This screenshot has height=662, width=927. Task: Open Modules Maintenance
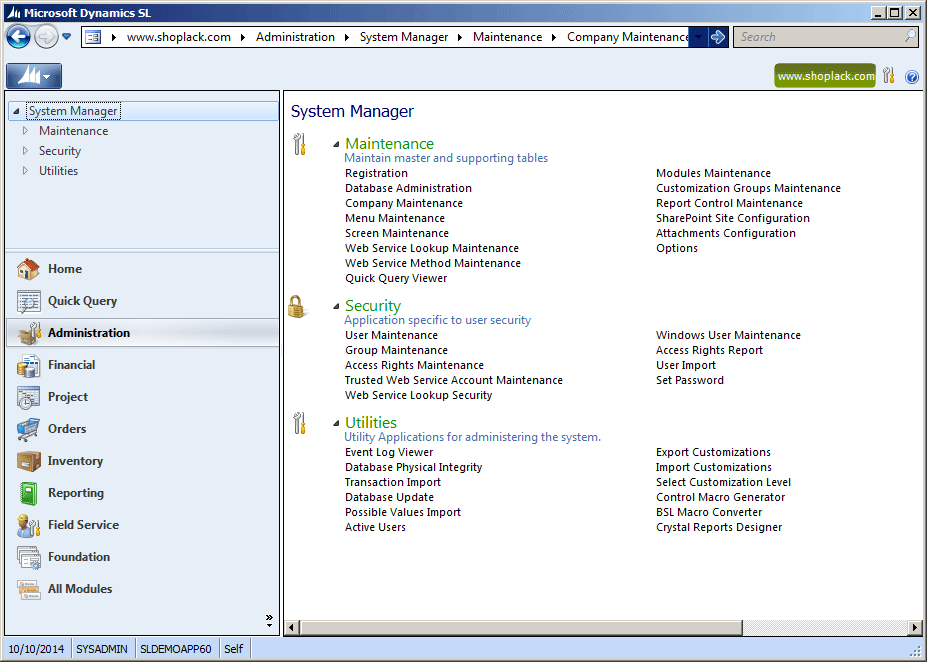tap(713, 173)
